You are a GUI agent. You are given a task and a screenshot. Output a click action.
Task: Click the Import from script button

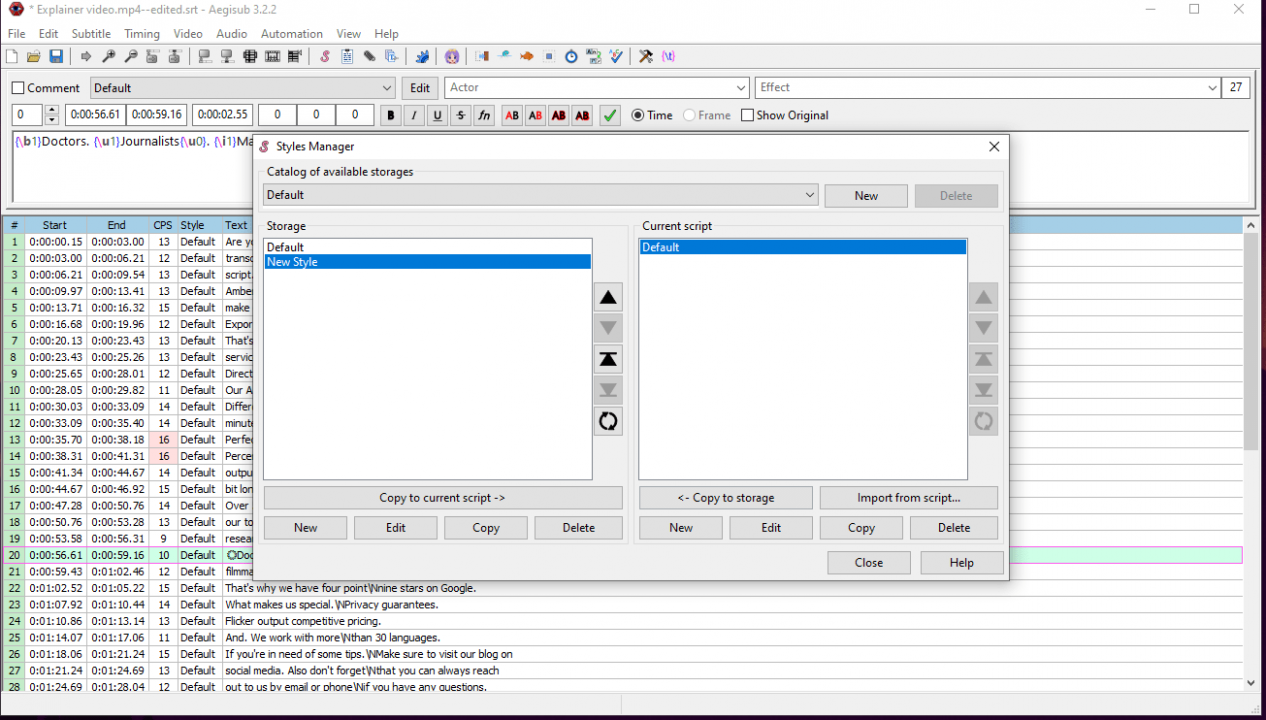(x=909, y=498)
